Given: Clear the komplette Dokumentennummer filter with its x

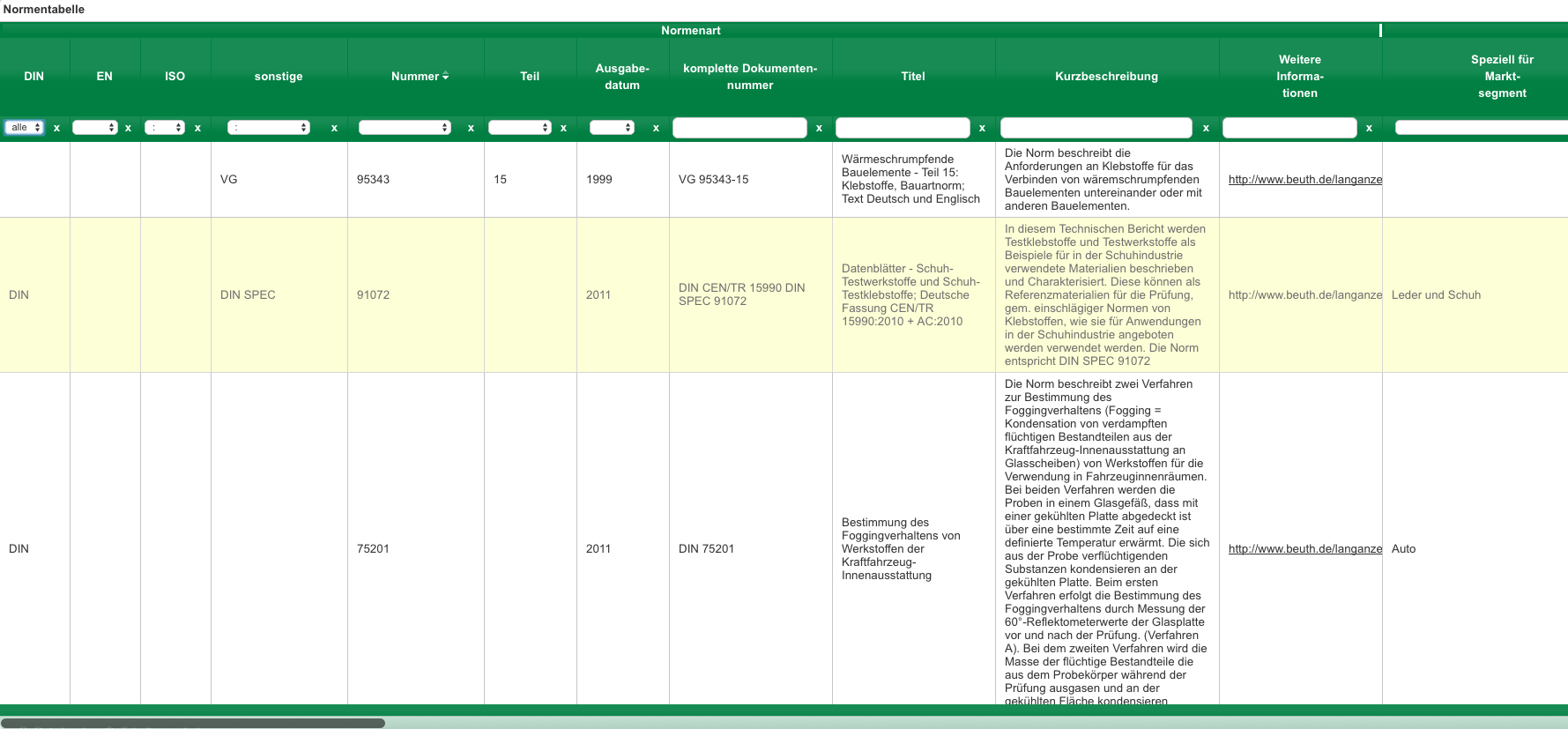Looking at the screenshot, I should point(819,128).
